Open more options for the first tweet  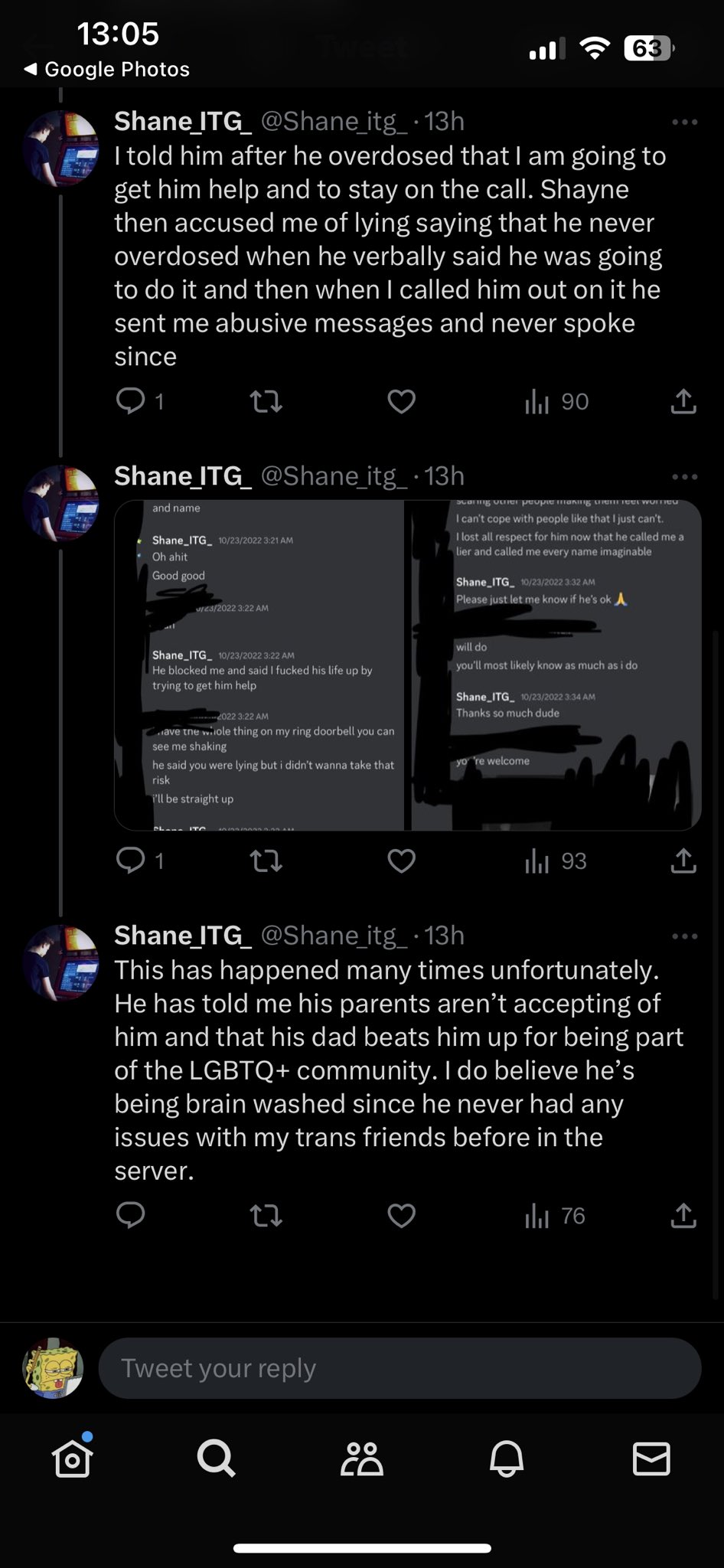[684, 122]
